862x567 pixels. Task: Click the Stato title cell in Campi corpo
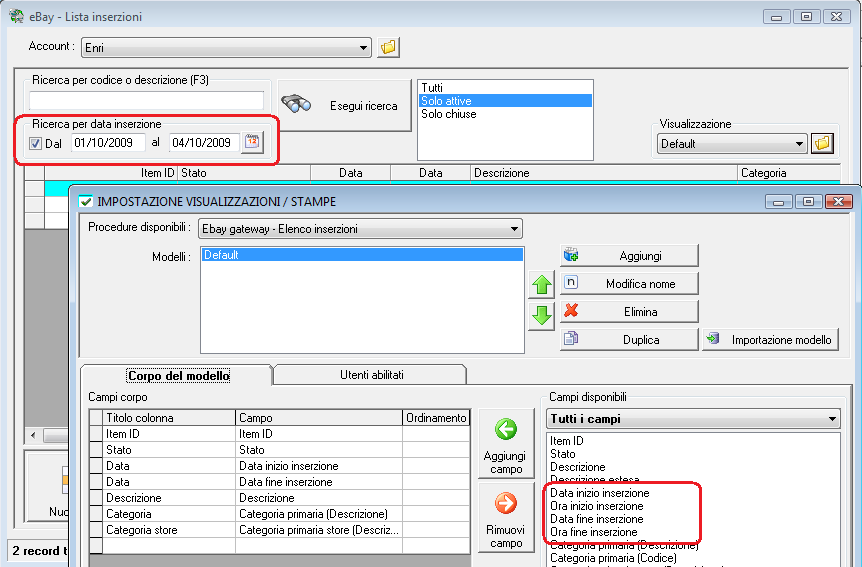169,450
